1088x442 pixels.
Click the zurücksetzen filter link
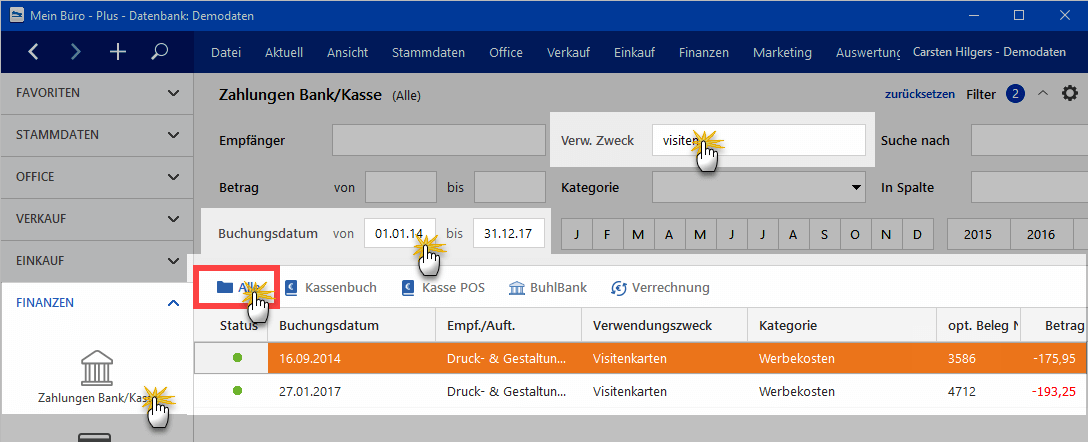pyautogui.click(x=919, y=94)
